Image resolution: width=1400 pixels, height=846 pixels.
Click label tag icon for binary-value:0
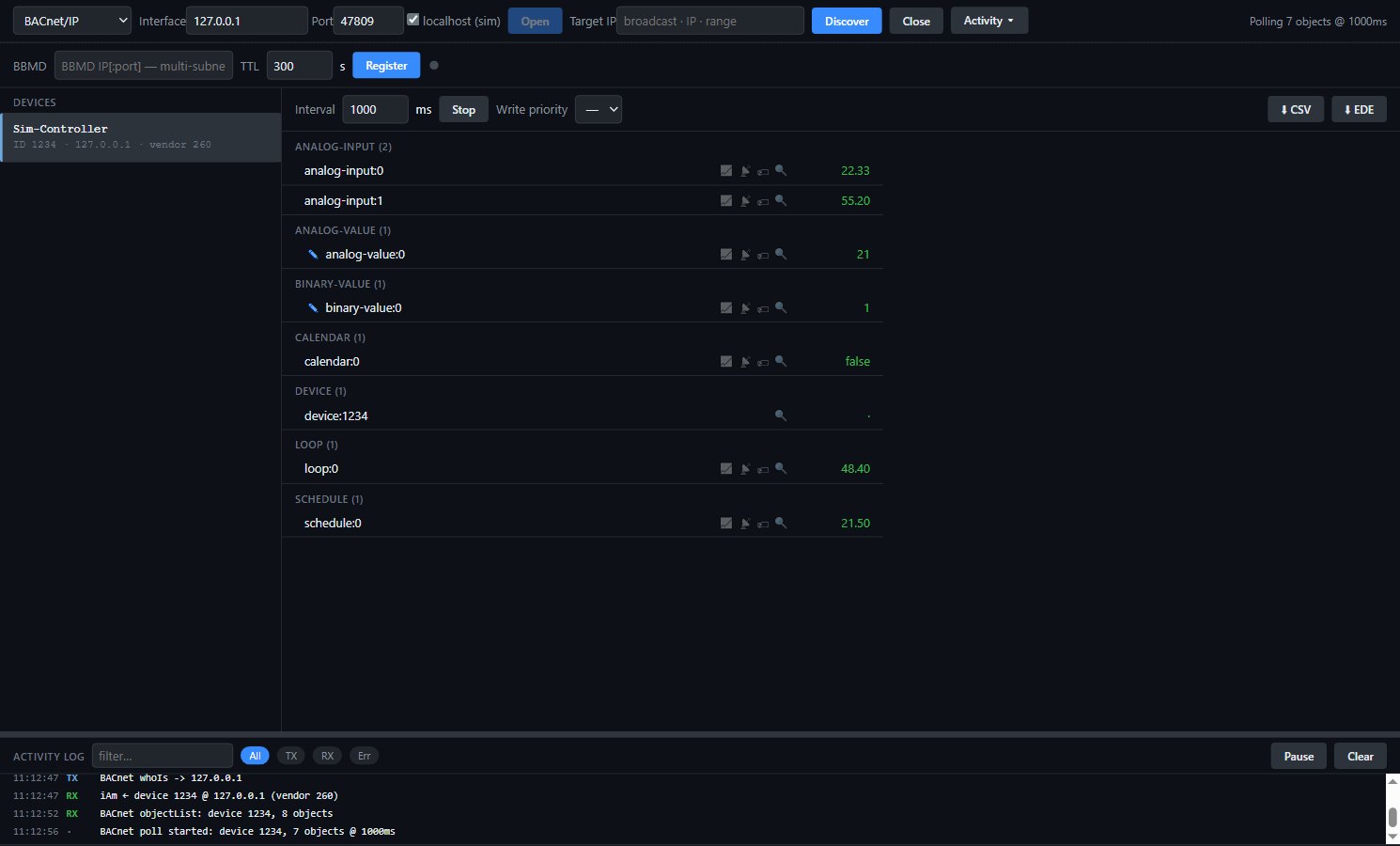point(763,309)
